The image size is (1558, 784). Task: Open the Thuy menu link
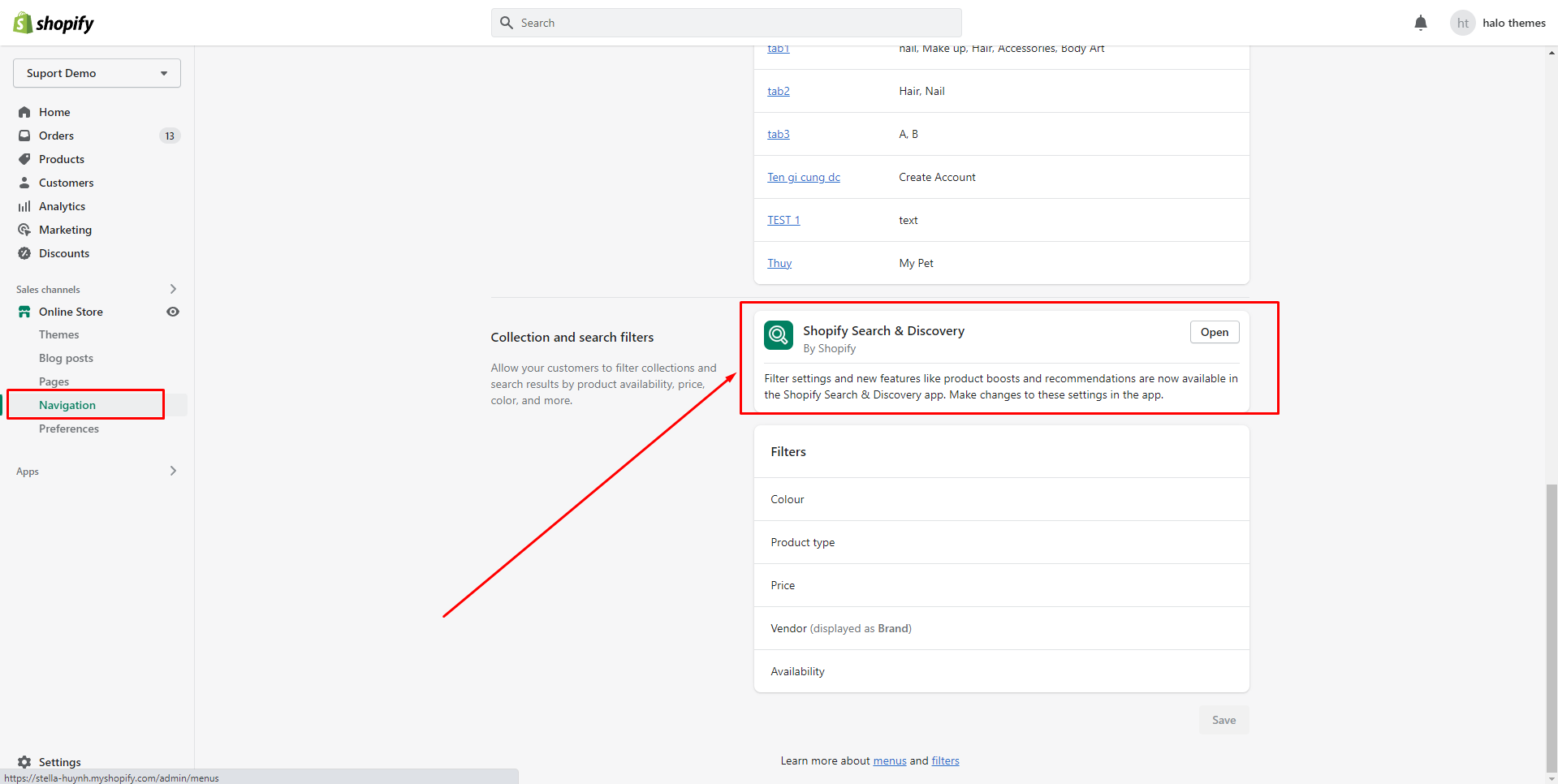click(x=779, y=263)
